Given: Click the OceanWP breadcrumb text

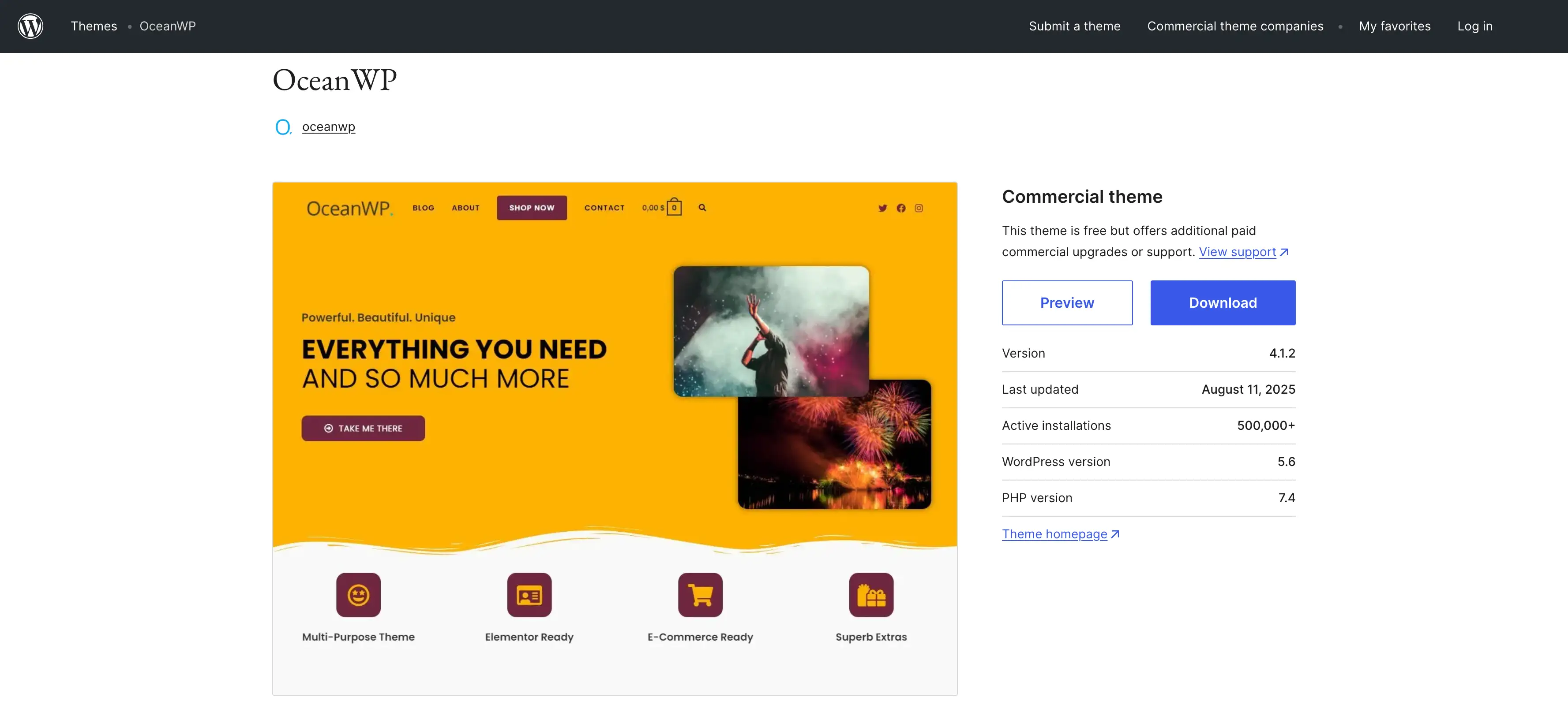Looking at the screenshot, I should (x=167, y=26).
